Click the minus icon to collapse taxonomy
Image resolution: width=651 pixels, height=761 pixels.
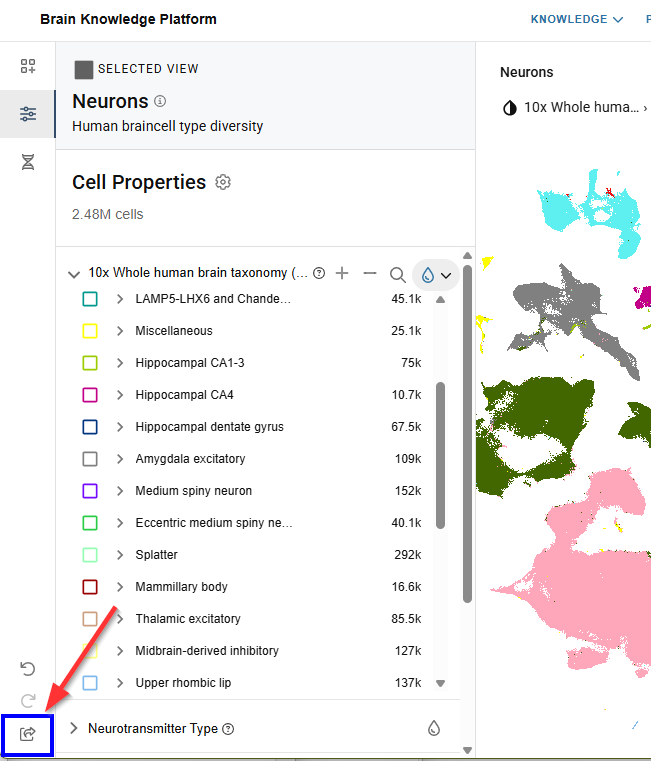(370, 273)
